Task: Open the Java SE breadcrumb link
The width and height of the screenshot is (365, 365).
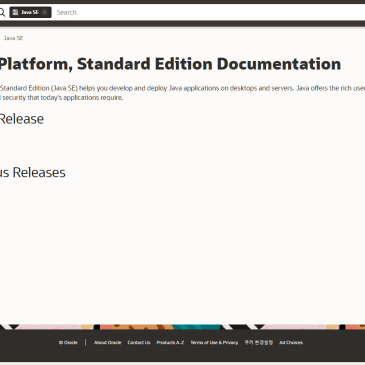Action: [13, 38]
